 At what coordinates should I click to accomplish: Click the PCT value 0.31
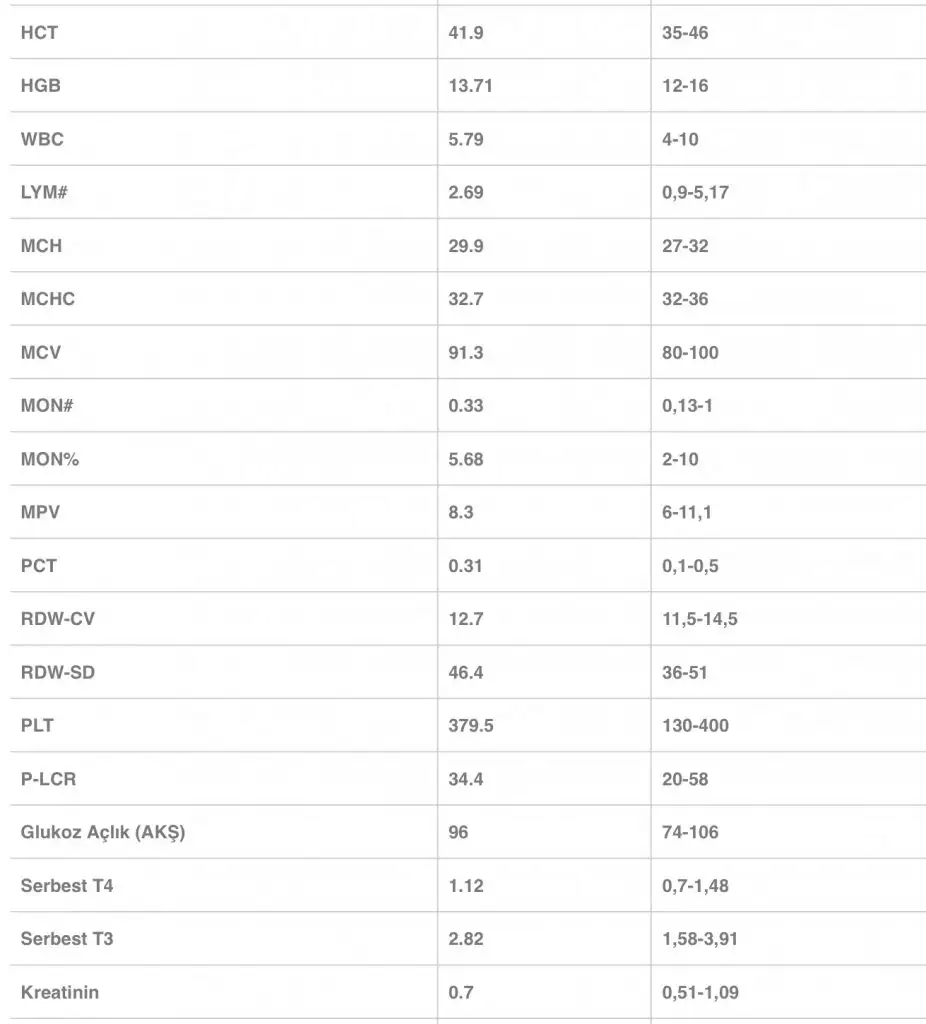pyautogui.click(x=465, y=566)
